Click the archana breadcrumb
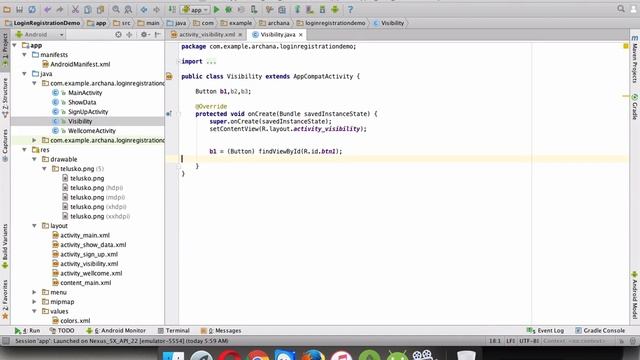This screenshot has height=360, width=640. pyautogui.click(x=274, y=23)
